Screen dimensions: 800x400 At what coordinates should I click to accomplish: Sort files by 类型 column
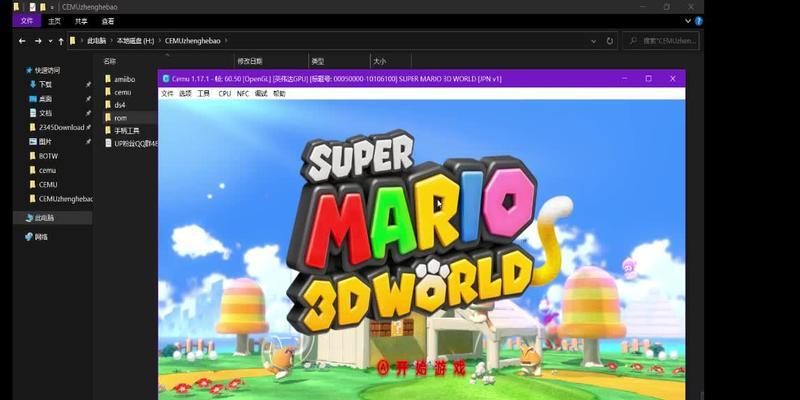(x=317, y=61)
